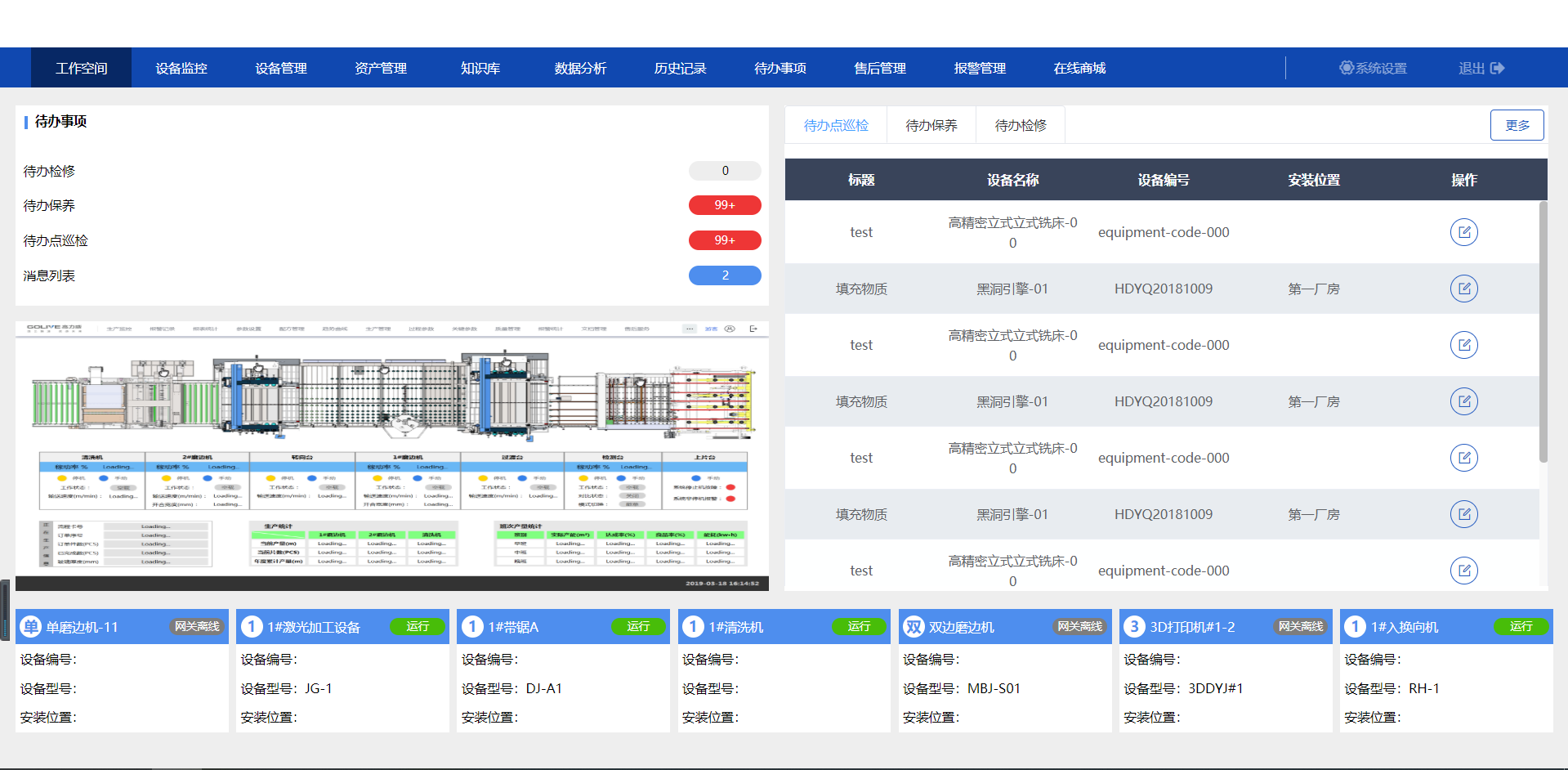Click edit icon in first test row
1568x770 pixels.
[x=1464, y=232]
